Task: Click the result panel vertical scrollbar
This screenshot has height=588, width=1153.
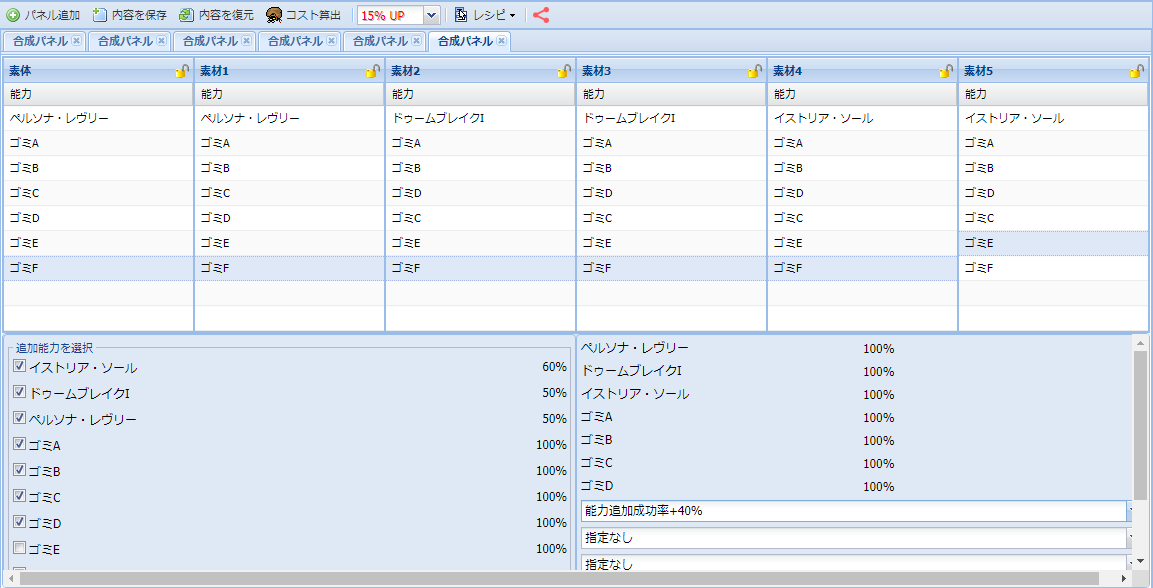Action: (x=1140, y=424)
